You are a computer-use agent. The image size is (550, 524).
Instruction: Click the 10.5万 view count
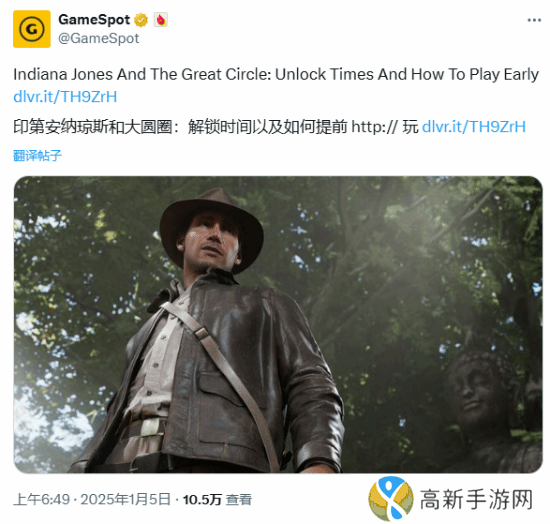tap(202, 500)
